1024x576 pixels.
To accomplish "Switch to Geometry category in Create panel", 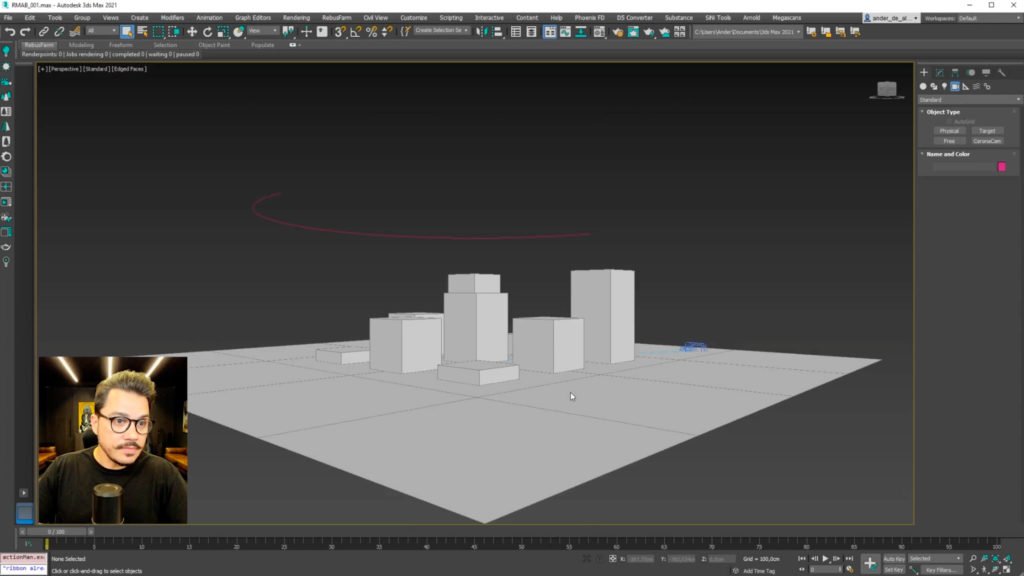I will (923, 87).
